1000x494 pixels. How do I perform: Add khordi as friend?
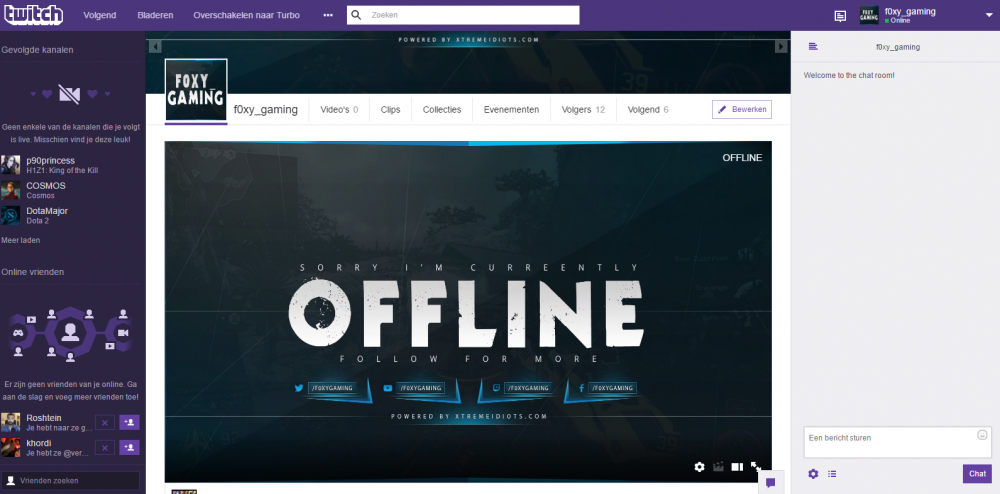(x=129, y=447)
